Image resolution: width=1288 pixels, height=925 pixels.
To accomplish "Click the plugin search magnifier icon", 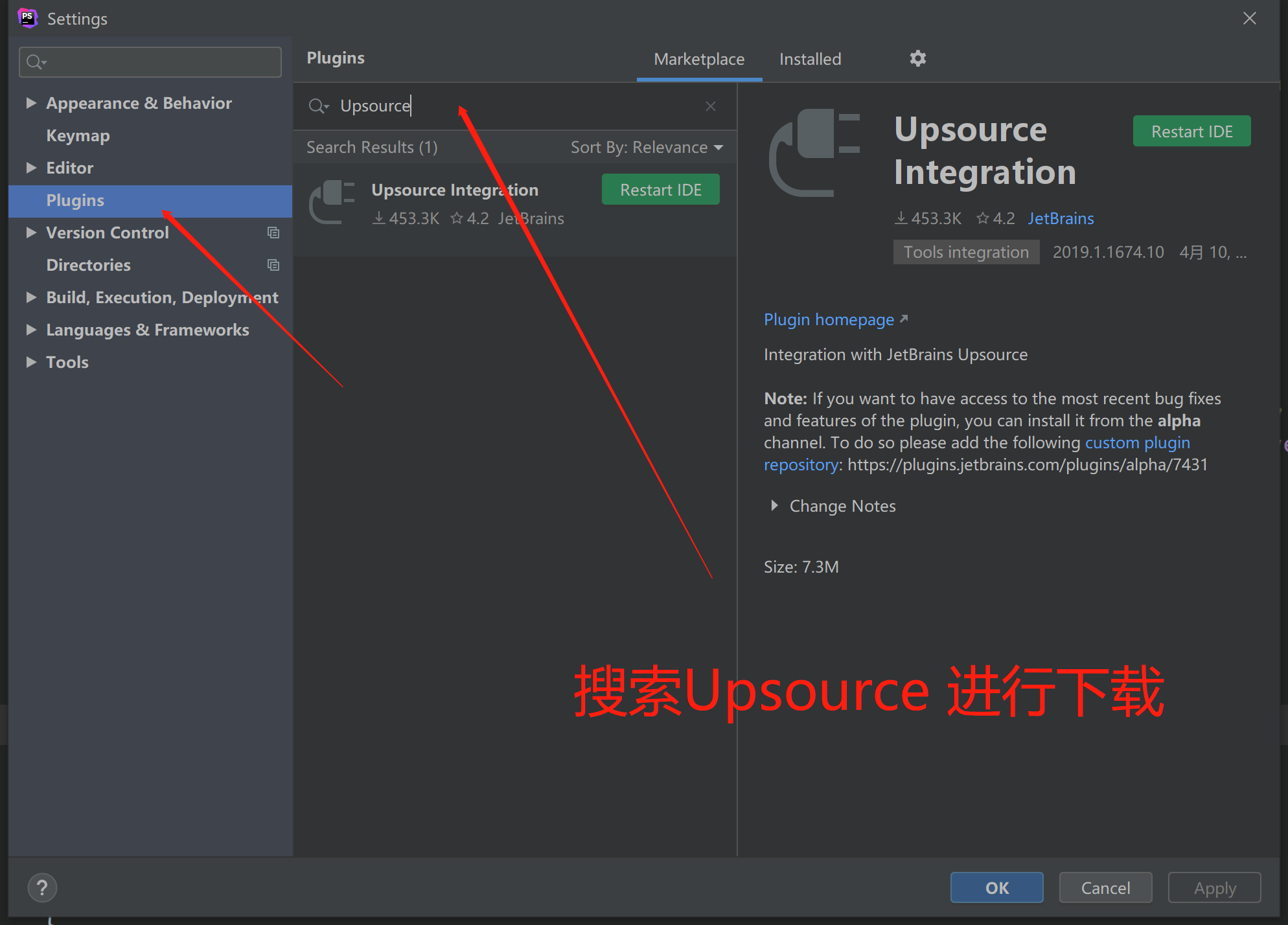I will (x=318, y=106).
